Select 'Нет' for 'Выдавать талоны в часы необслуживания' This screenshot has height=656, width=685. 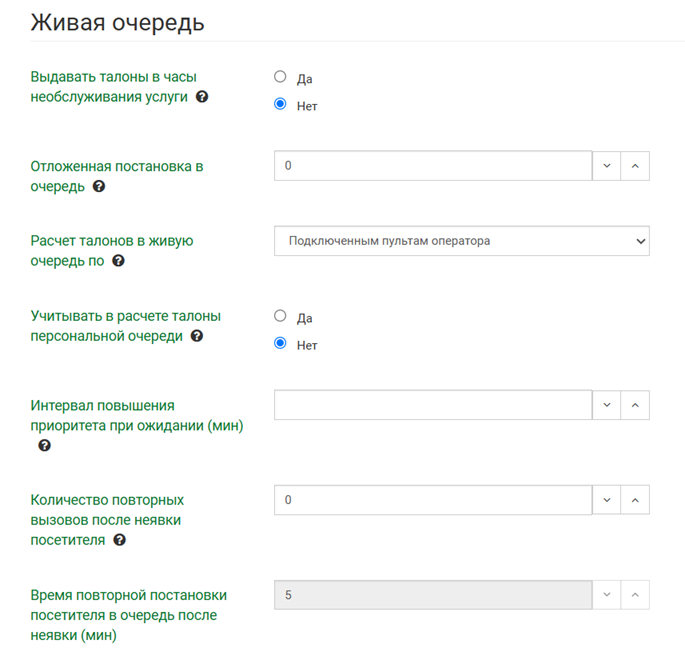280,104
